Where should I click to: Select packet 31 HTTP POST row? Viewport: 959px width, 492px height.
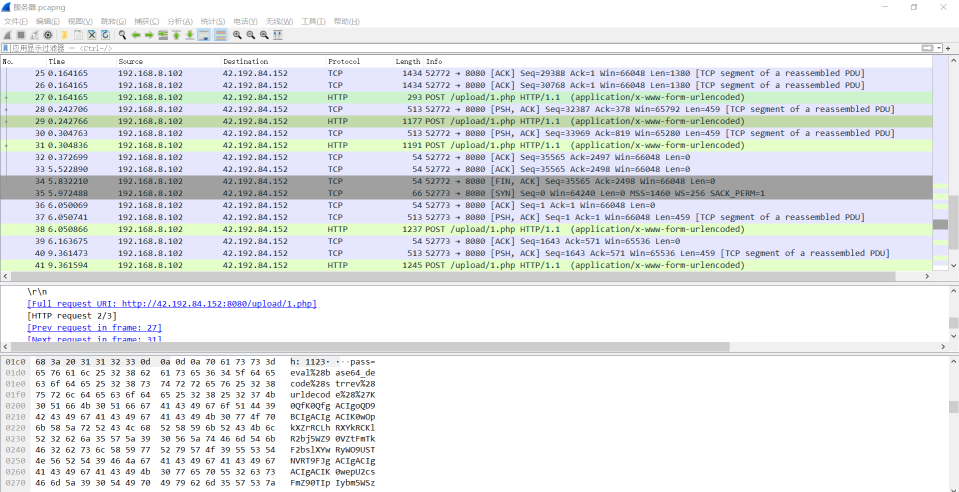click(467, 145)
